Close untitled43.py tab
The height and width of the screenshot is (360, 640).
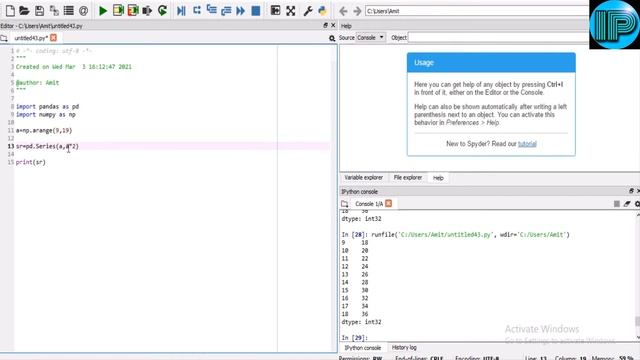tap(53, 38)
